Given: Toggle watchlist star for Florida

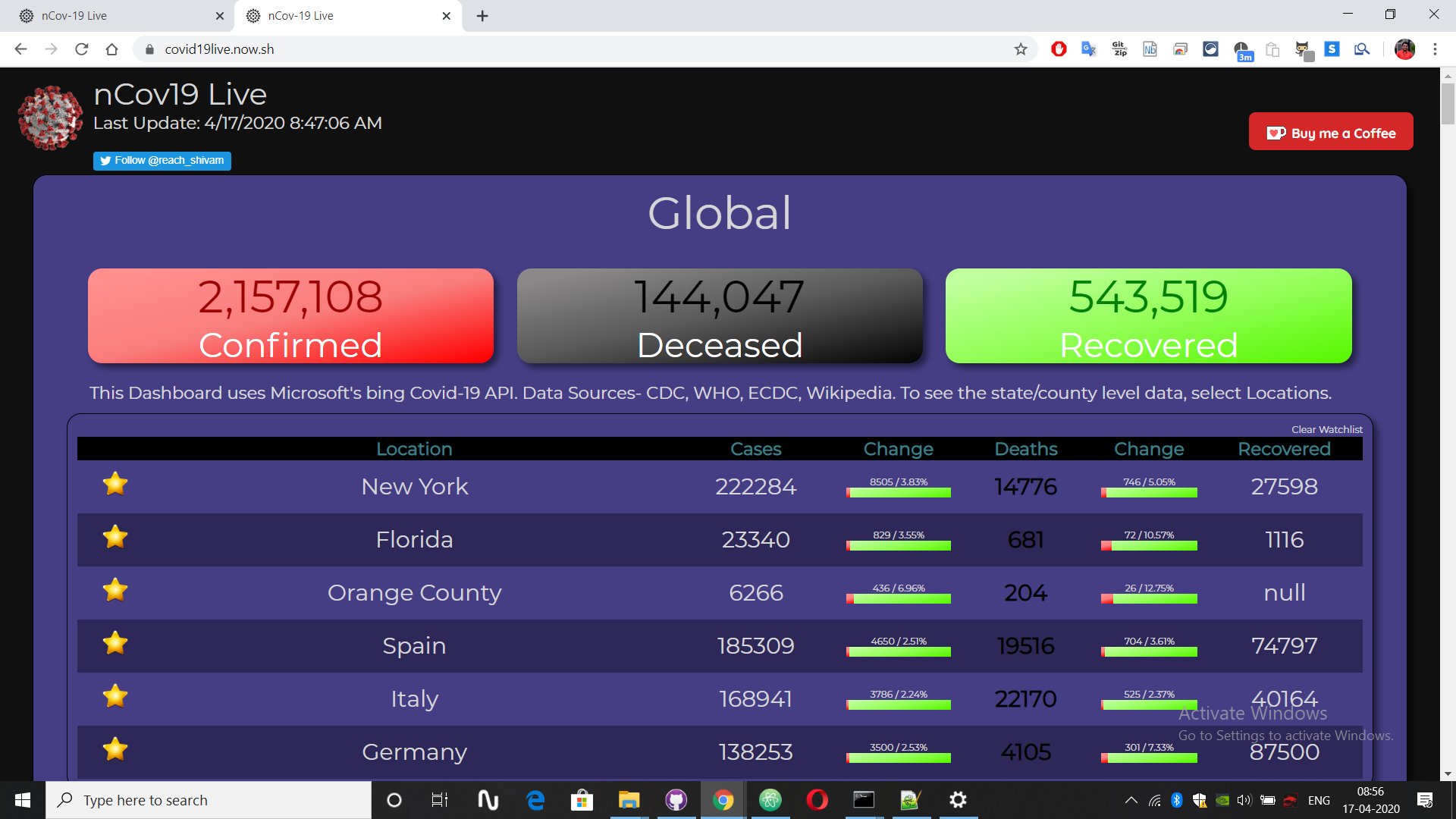Looking at the screenshot, I should pos(115,537).
